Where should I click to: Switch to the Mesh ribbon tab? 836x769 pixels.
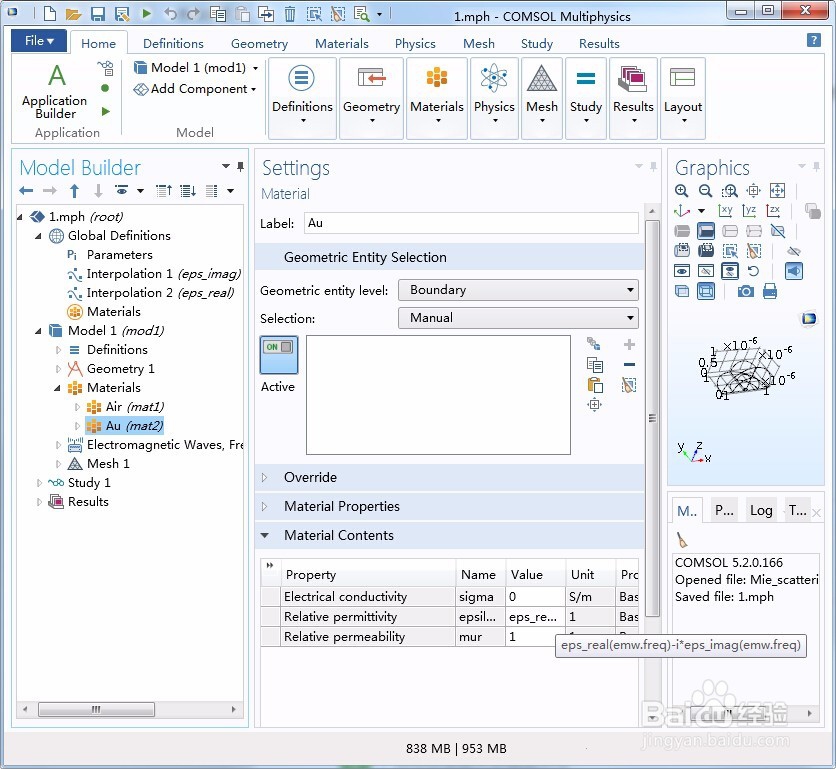tap(478, 43)
